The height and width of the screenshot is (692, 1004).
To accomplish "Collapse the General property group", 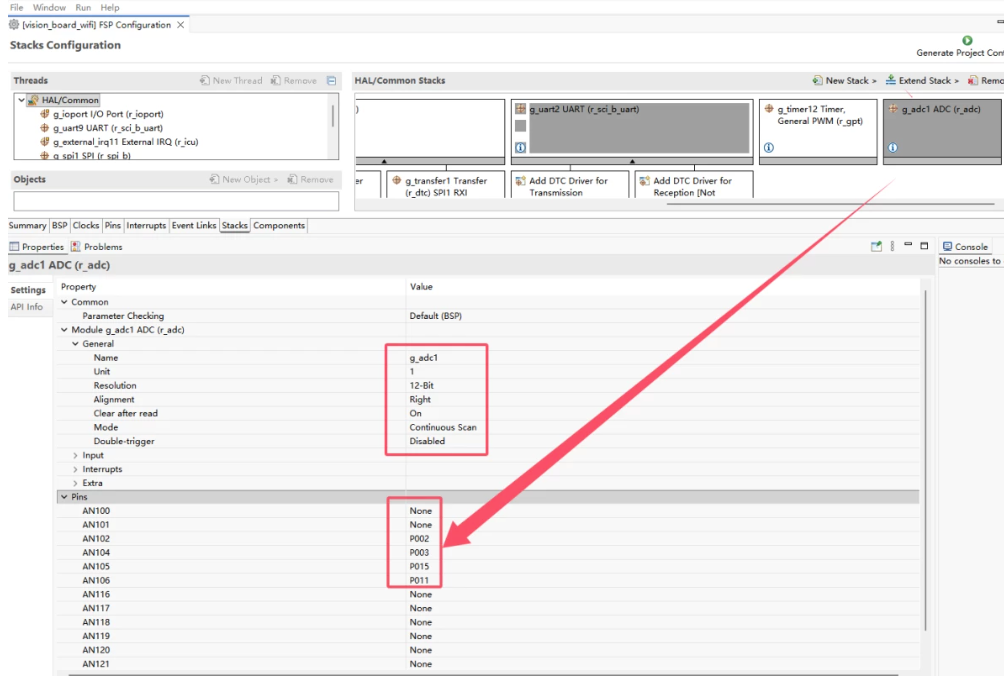I will coord(76,344).
